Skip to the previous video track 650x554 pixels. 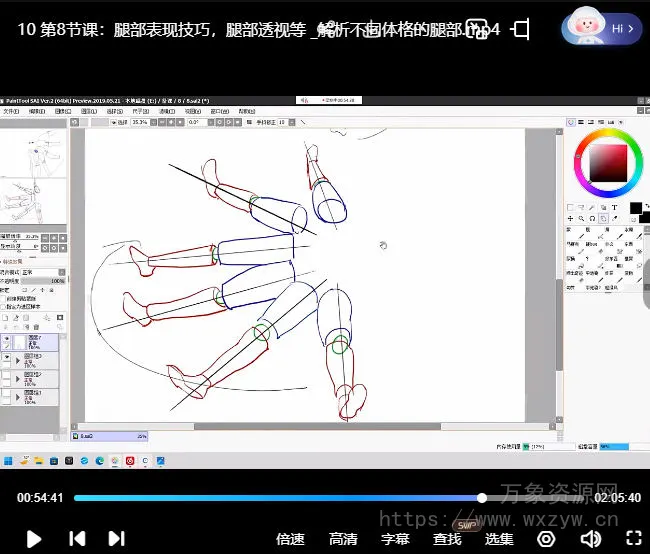tap(77, 539)
